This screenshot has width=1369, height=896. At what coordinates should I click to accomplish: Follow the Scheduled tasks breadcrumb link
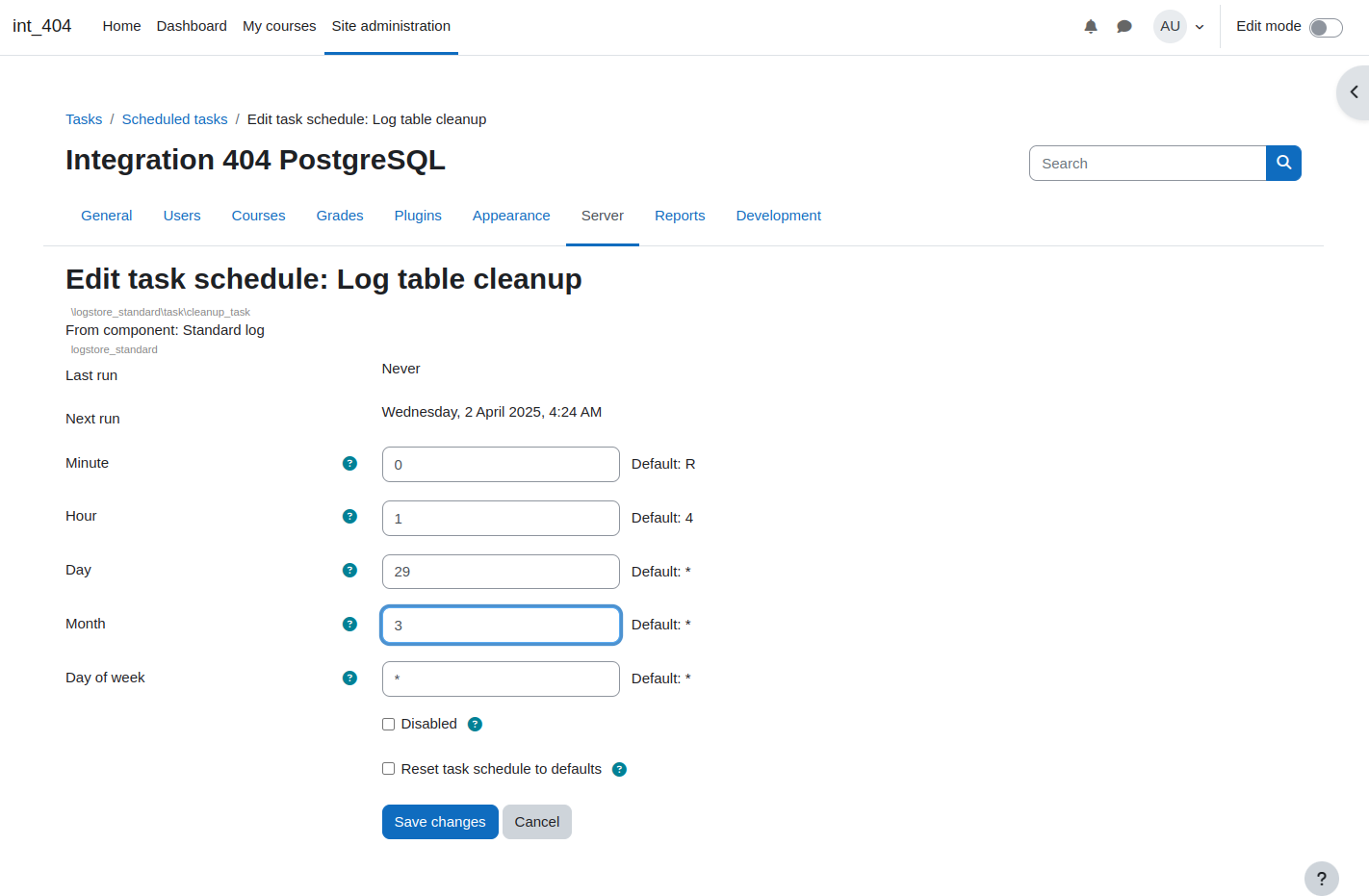(x=174, y=119)
